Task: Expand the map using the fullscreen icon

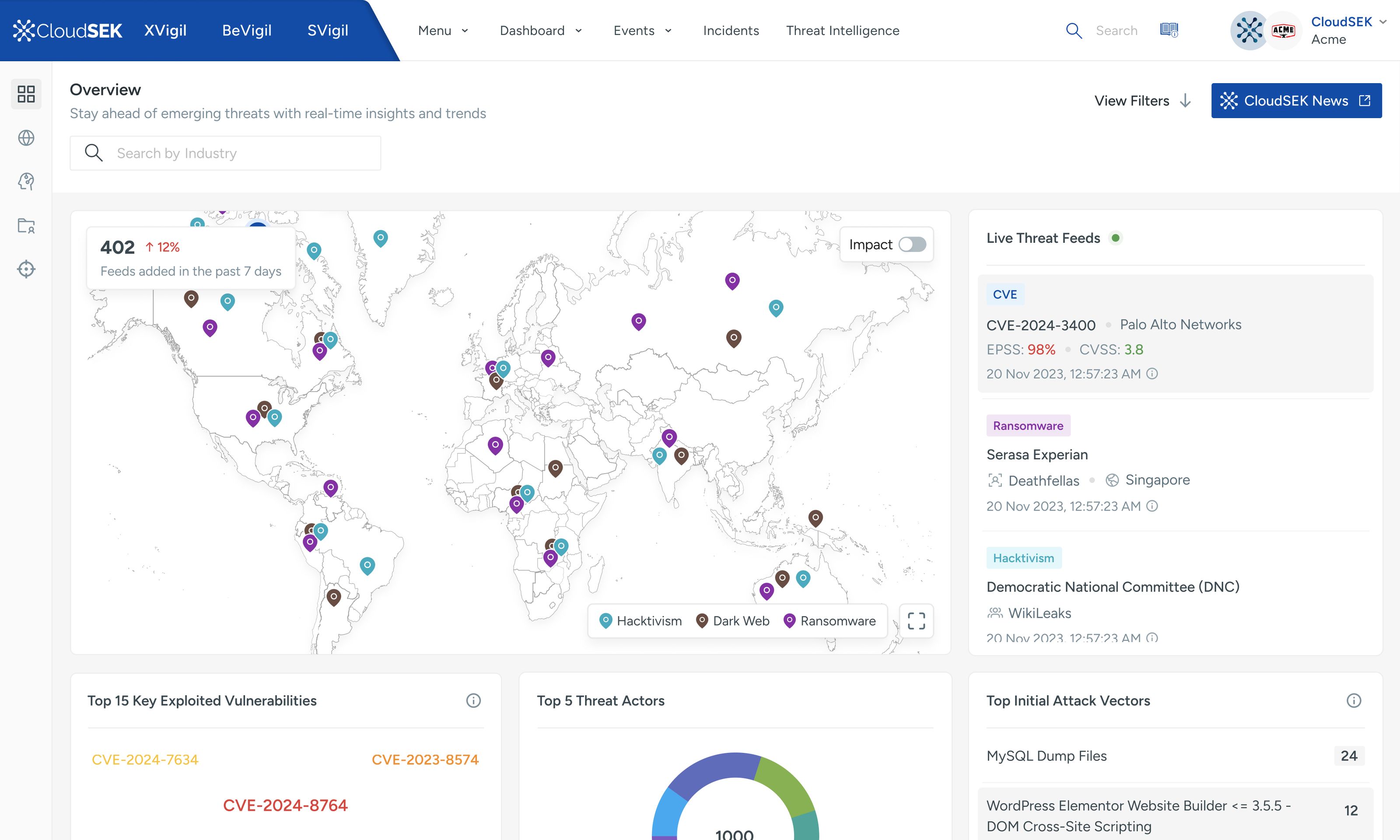Action: (x=916, y=621)
